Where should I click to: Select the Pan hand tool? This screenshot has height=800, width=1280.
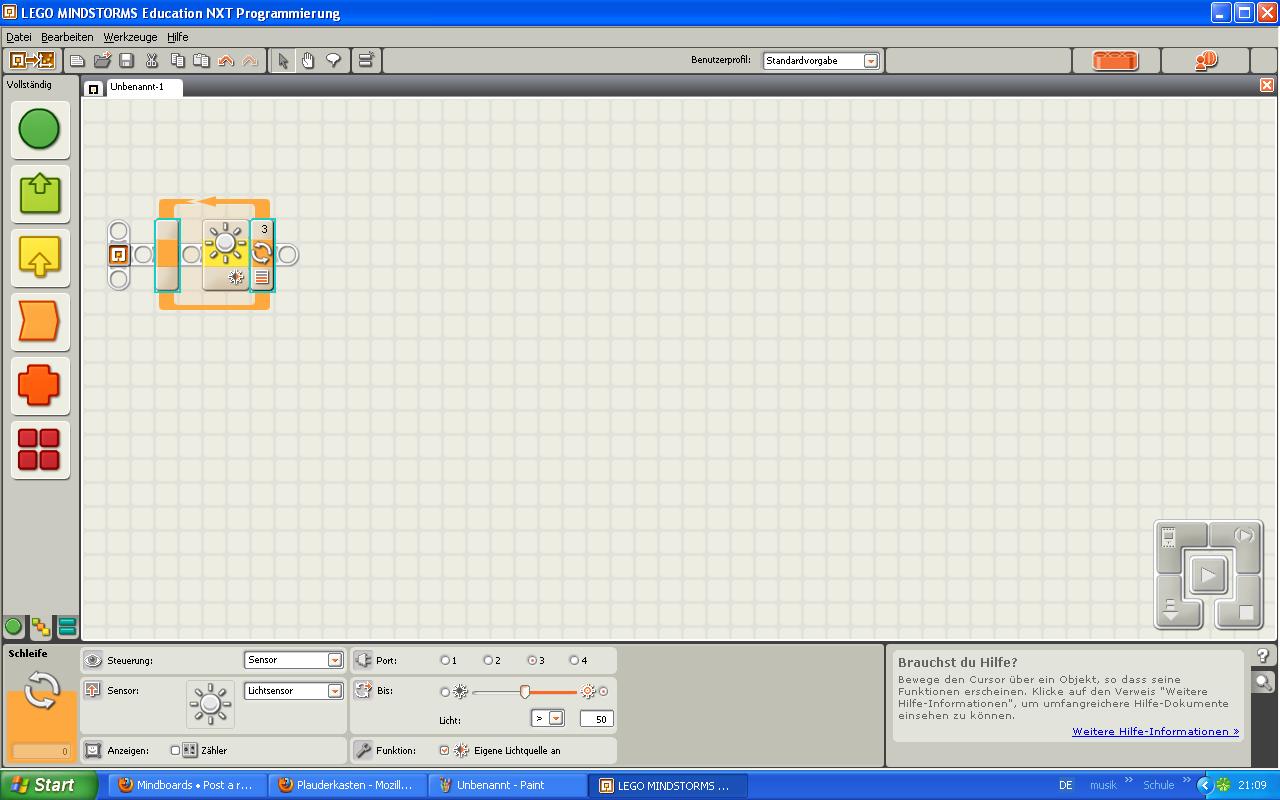pos(308,61)
